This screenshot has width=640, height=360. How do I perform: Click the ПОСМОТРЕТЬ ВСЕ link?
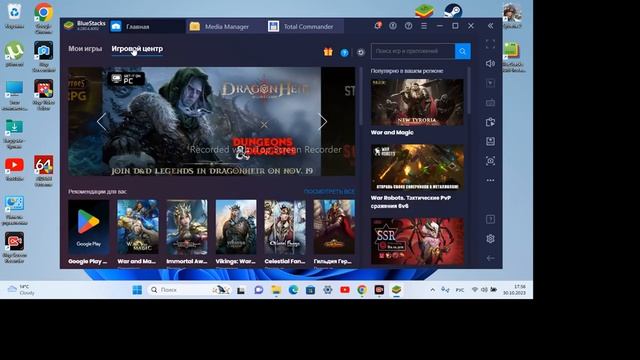329,191
